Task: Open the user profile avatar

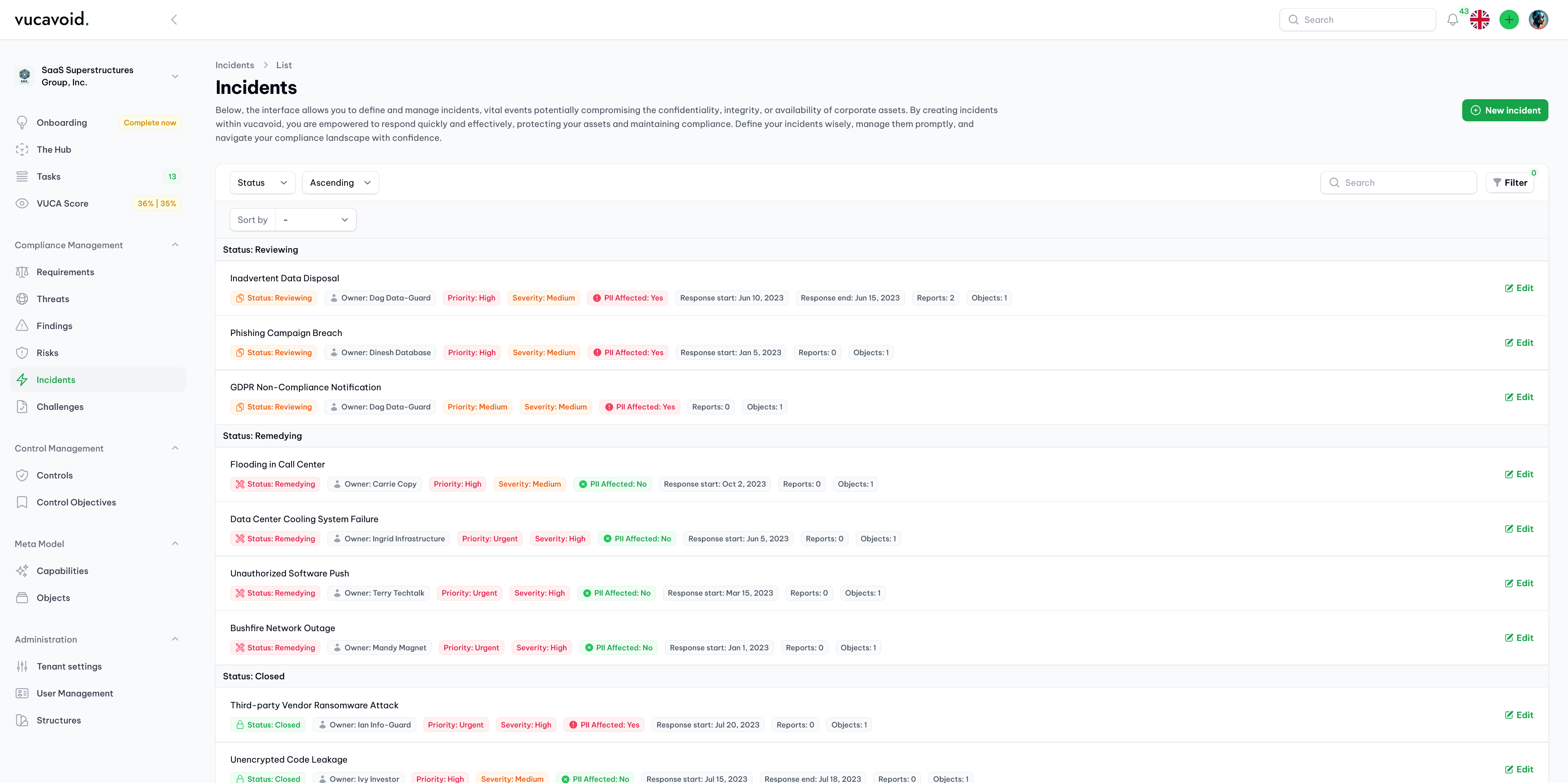Action: pyautogui.click(x=1538, y=20)
